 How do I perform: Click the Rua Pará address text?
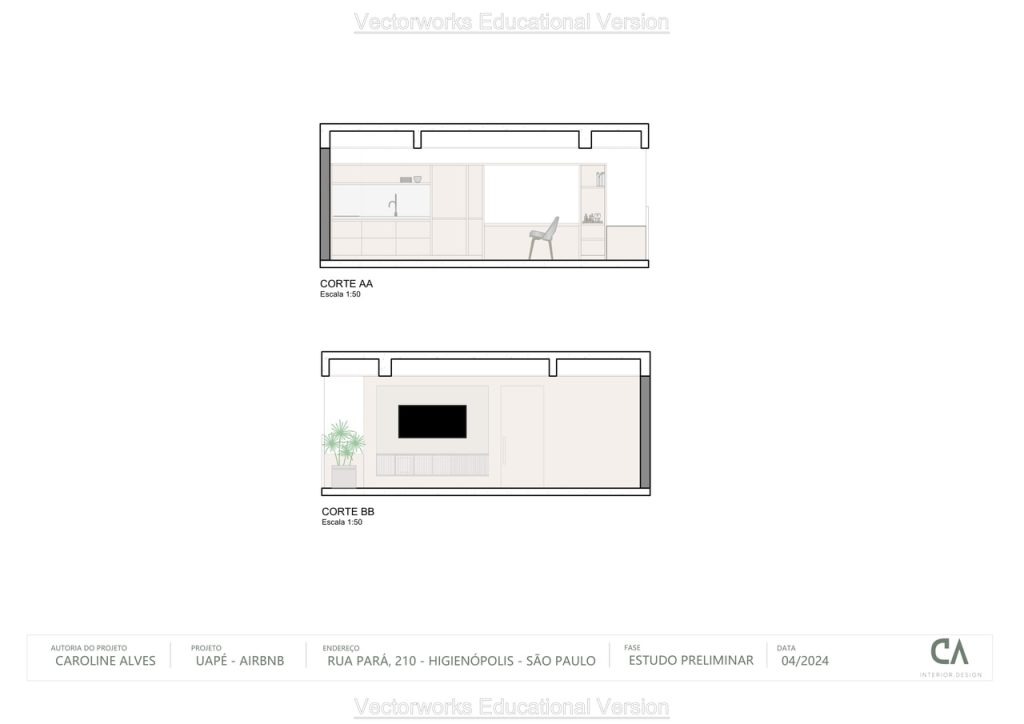coord(461,661)
